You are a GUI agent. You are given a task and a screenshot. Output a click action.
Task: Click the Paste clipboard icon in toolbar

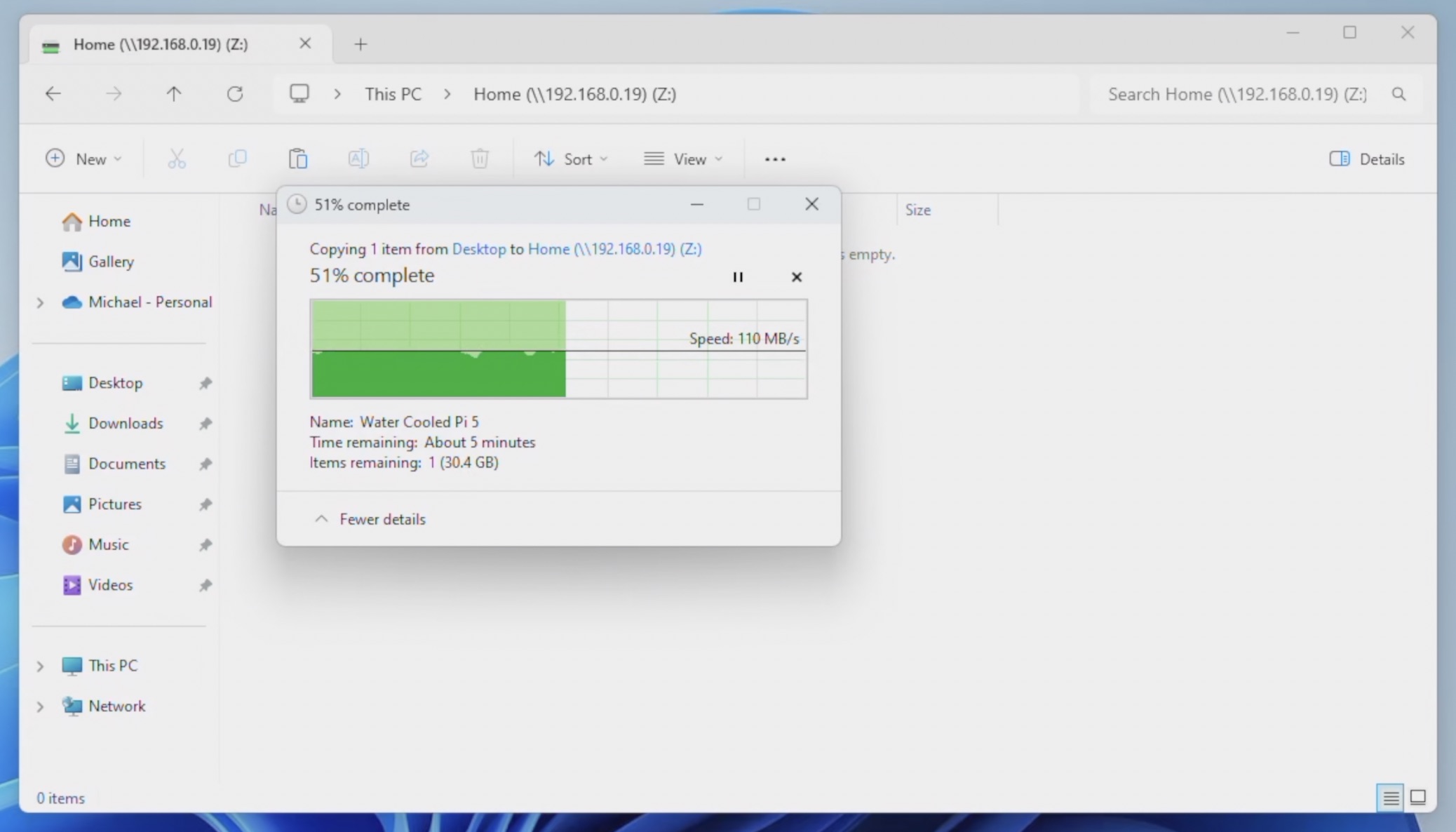(298, 159)
